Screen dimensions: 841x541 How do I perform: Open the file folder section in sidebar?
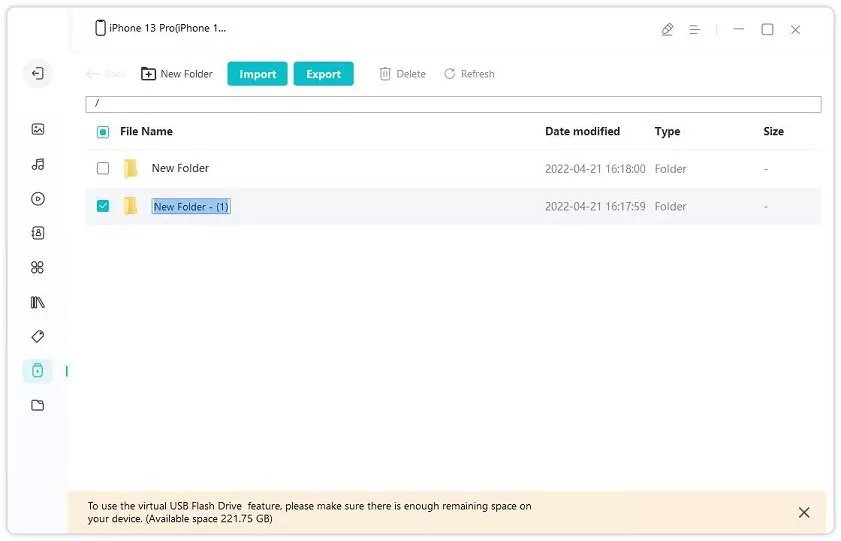coord(38,405)
